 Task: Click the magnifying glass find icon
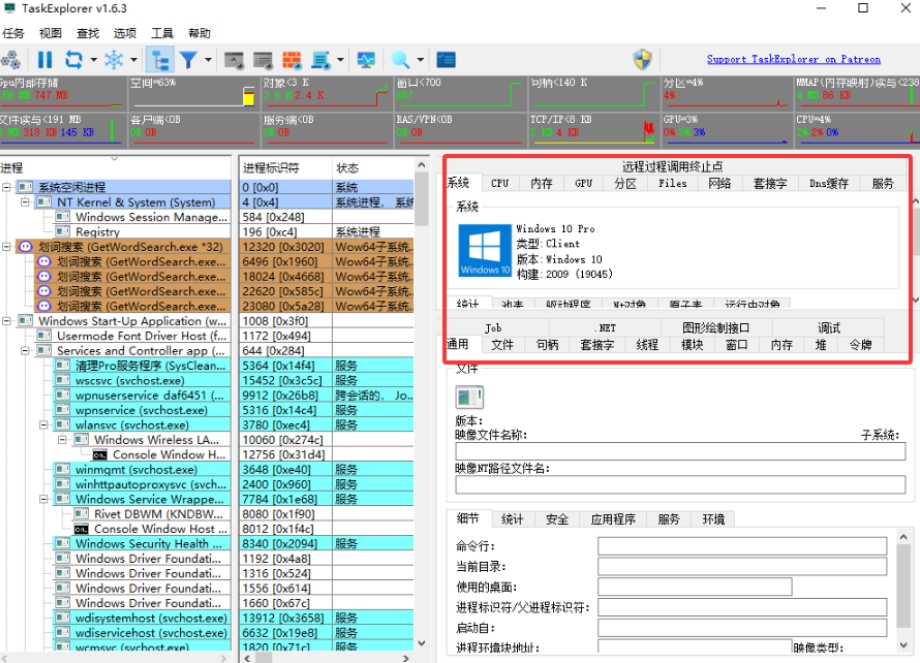tap(400, 60)
